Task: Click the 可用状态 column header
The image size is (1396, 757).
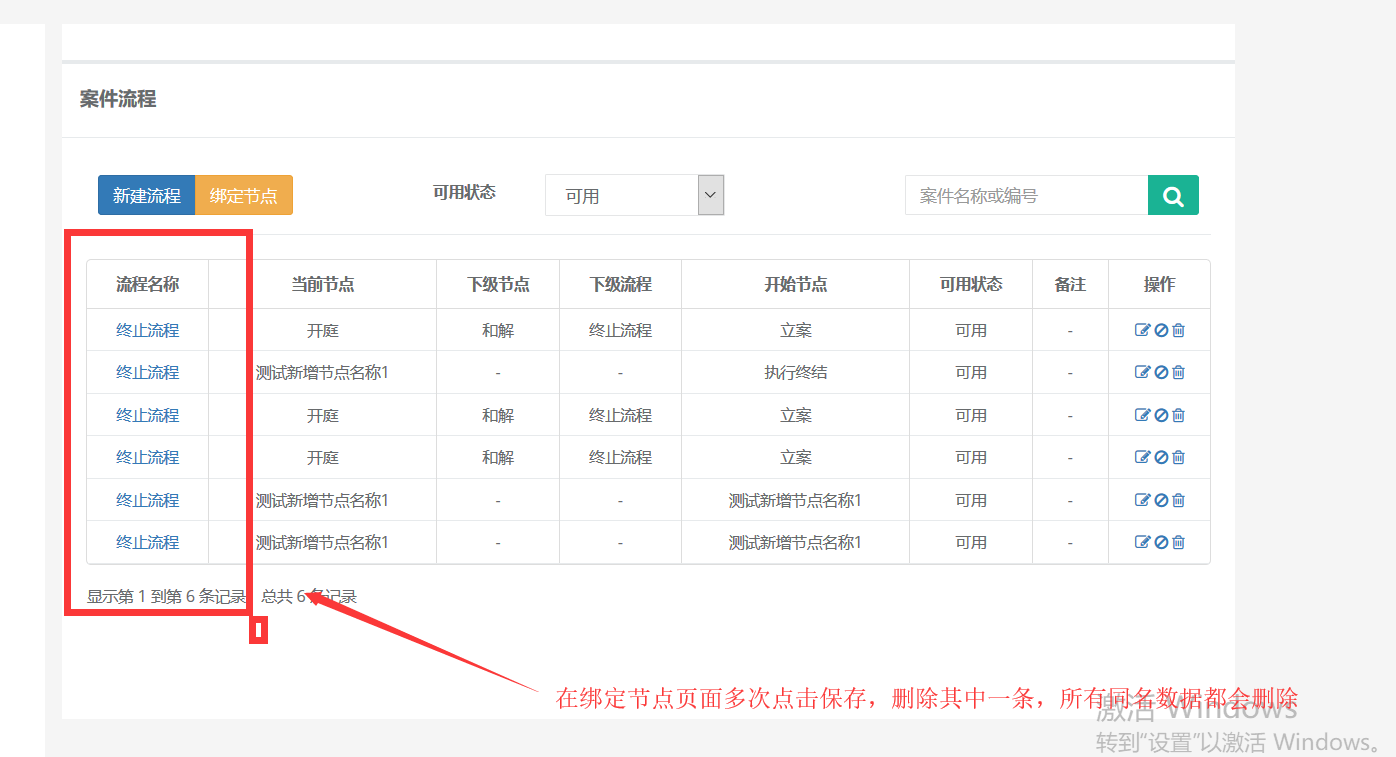Action: (x=970, y=285)
